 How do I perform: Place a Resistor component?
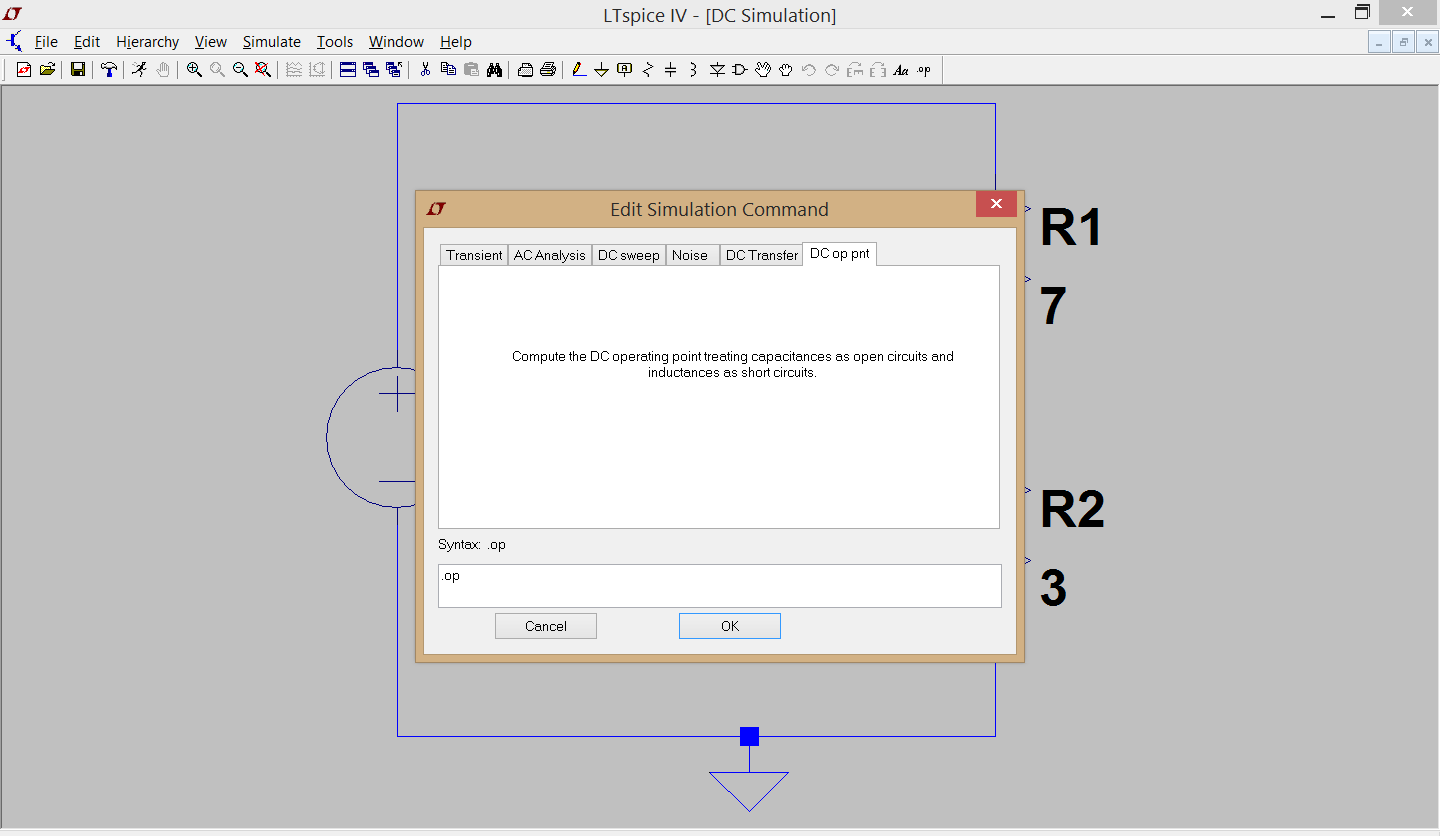(x=648, y=70)
